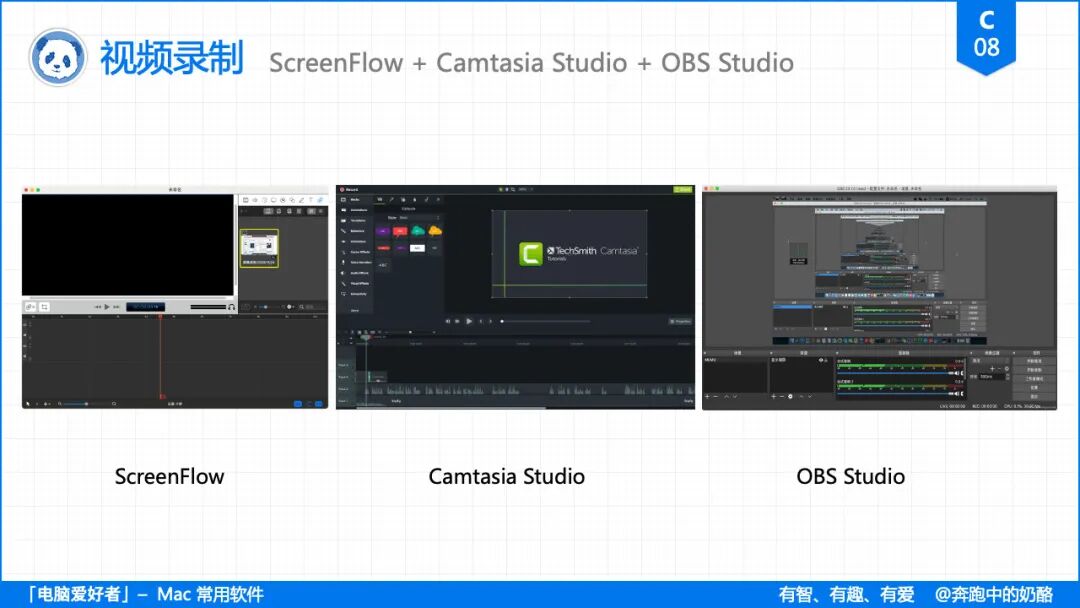Open source properties gear in OBS sources panel

click(x=790, y=397)
